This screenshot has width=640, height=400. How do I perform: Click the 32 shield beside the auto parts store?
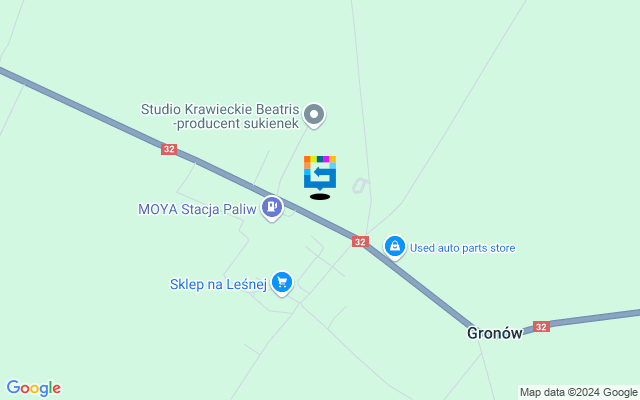360,242
